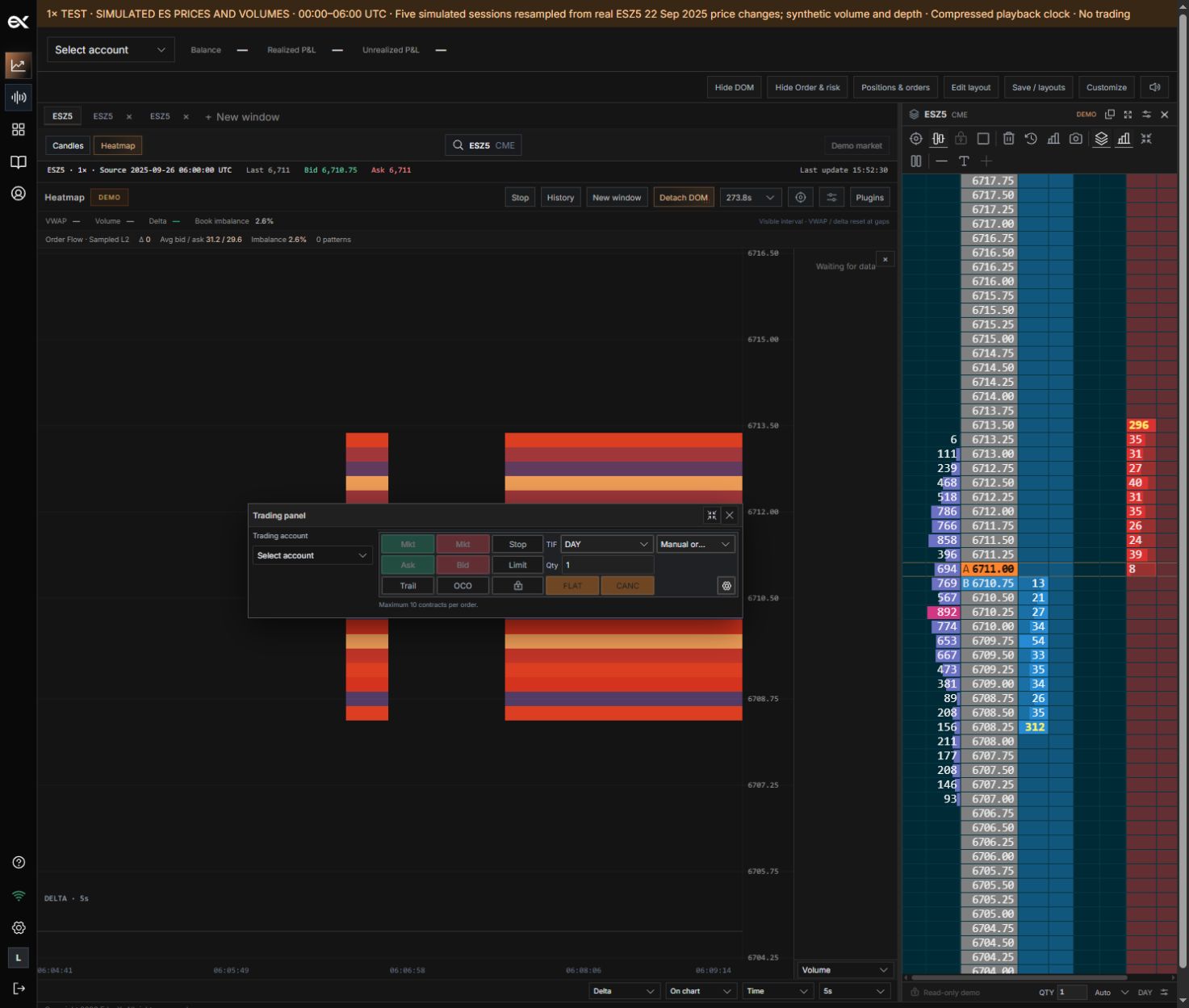The width and height of the screenshot is (1189, 1008).
Task: Switch chart view to Candles
Action: pyautogui.click(x=68, y=145)
